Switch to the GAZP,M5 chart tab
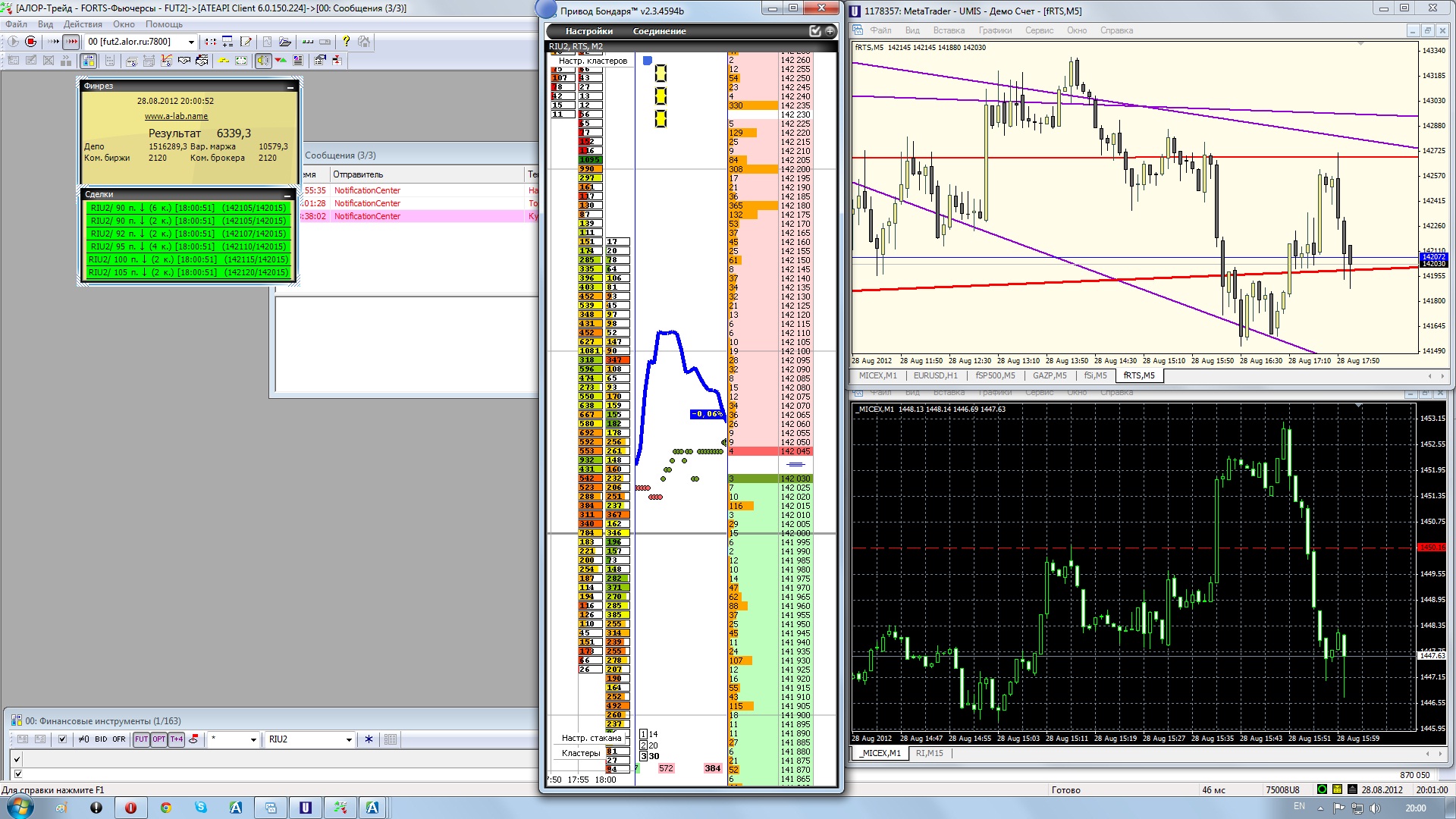1456x819 pixels. click(1049, 375)
